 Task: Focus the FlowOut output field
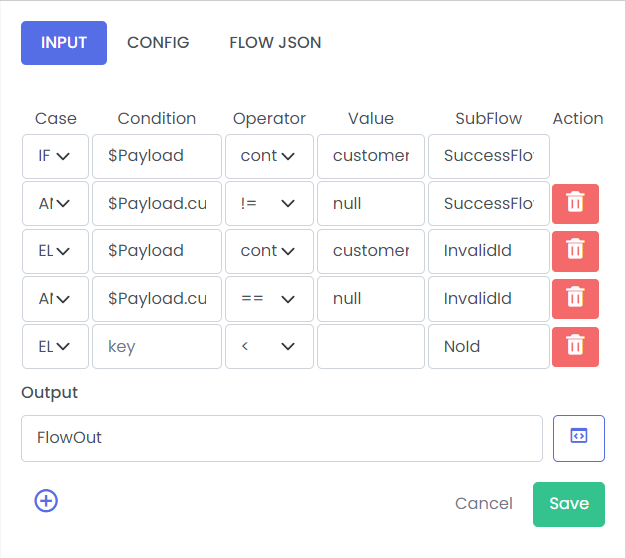click(x=282, y=438)
